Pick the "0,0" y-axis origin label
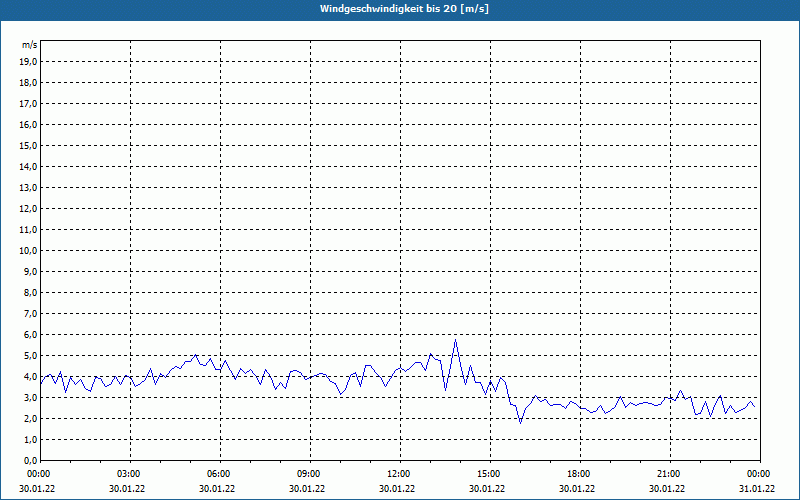The image size is (800, 500). pos(30,460)
